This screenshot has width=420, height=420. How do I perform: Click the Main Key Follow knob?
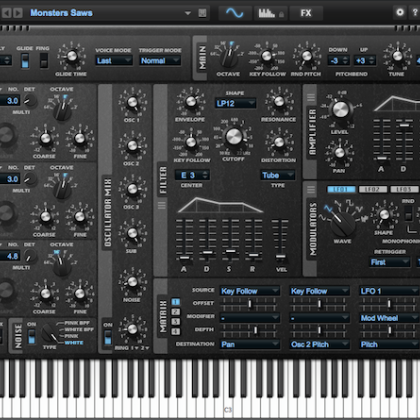click(x=267, y=56)
